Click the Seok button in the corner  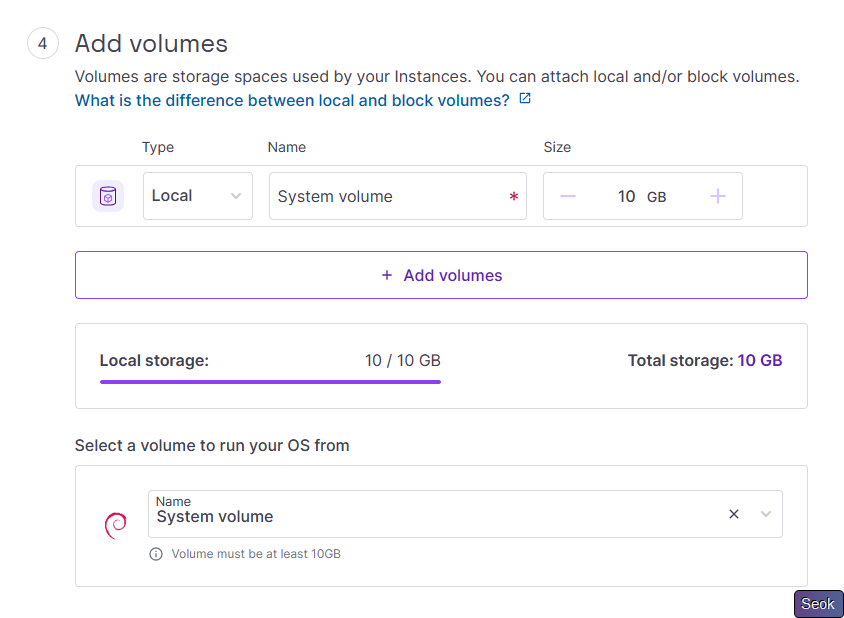pos(818,604)
